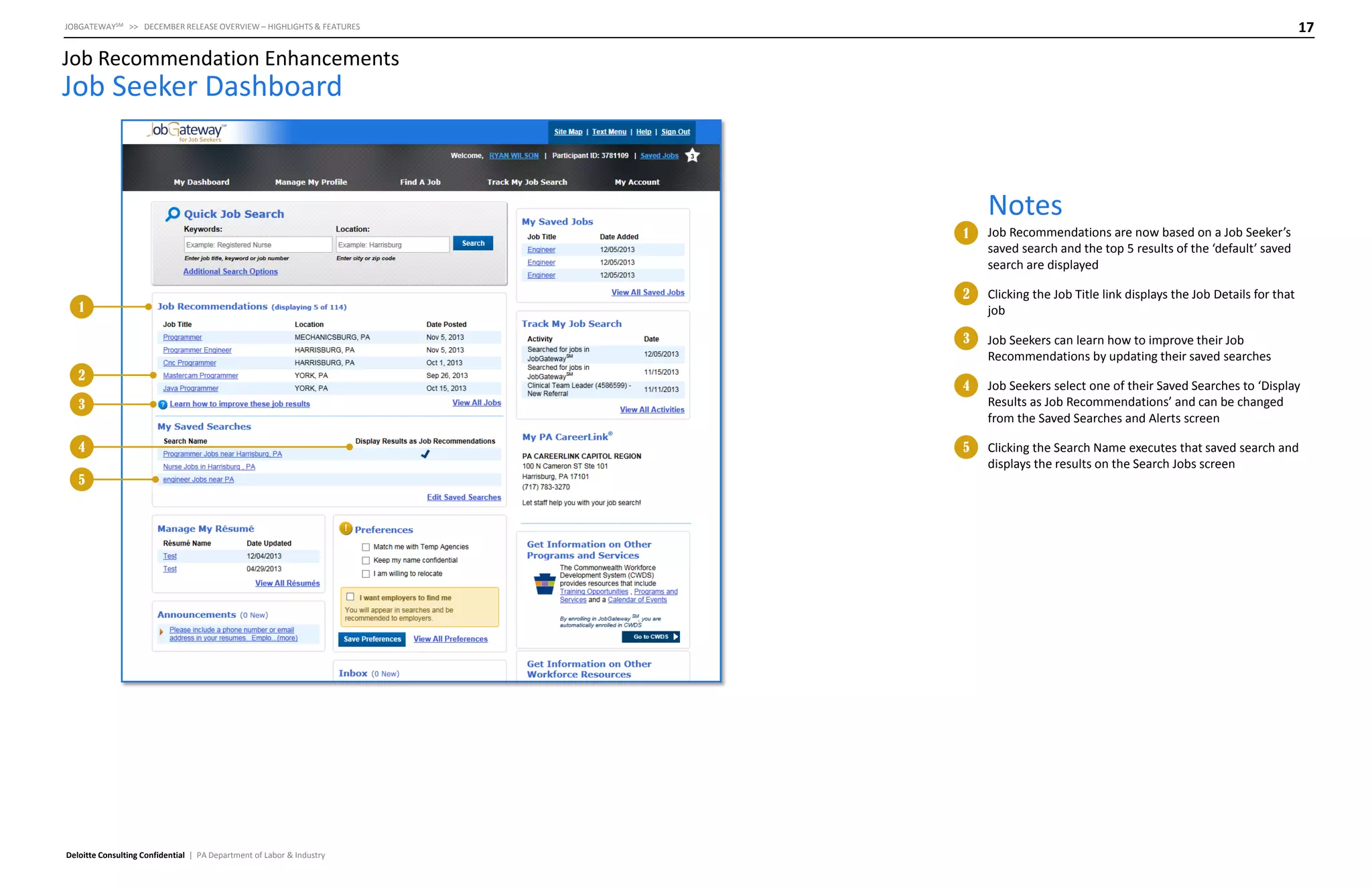Open Programmer Engineer job link
Viewport: 1372px width, 888px height.
pos(197,351)
